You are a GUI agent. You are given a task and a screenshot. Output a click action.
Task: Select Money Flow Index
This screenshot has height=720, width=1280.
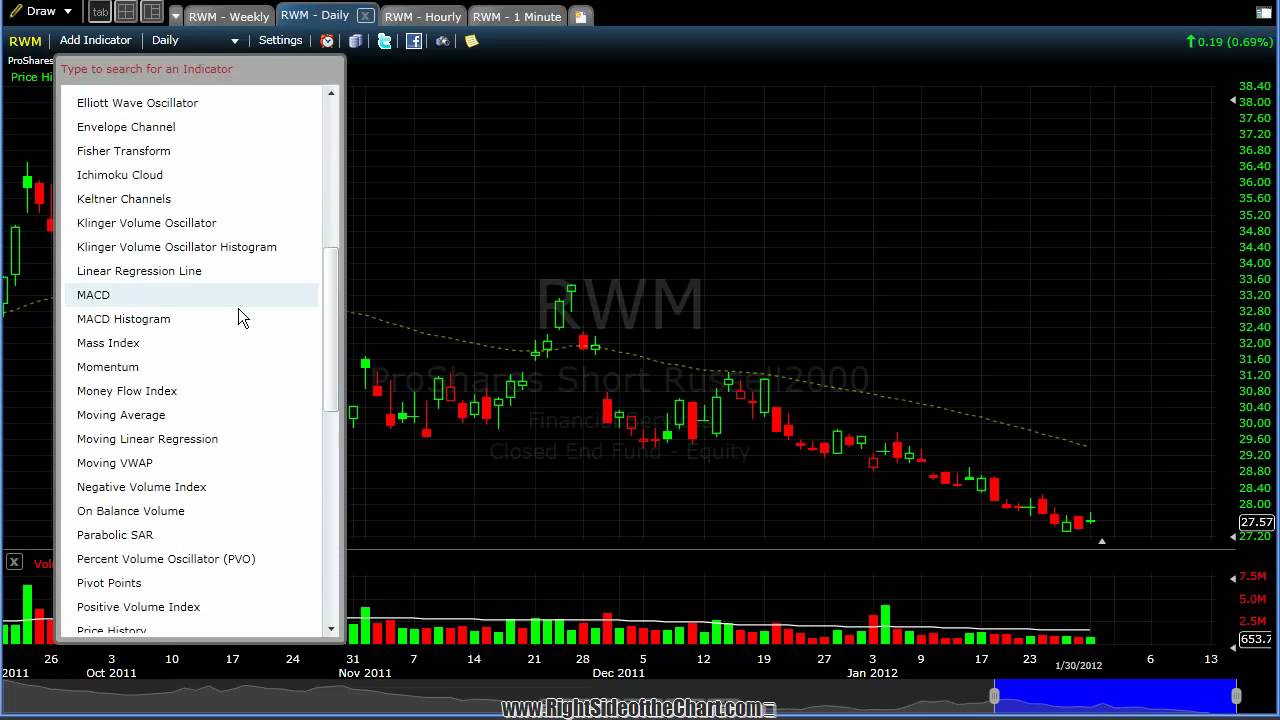(192, 391)
